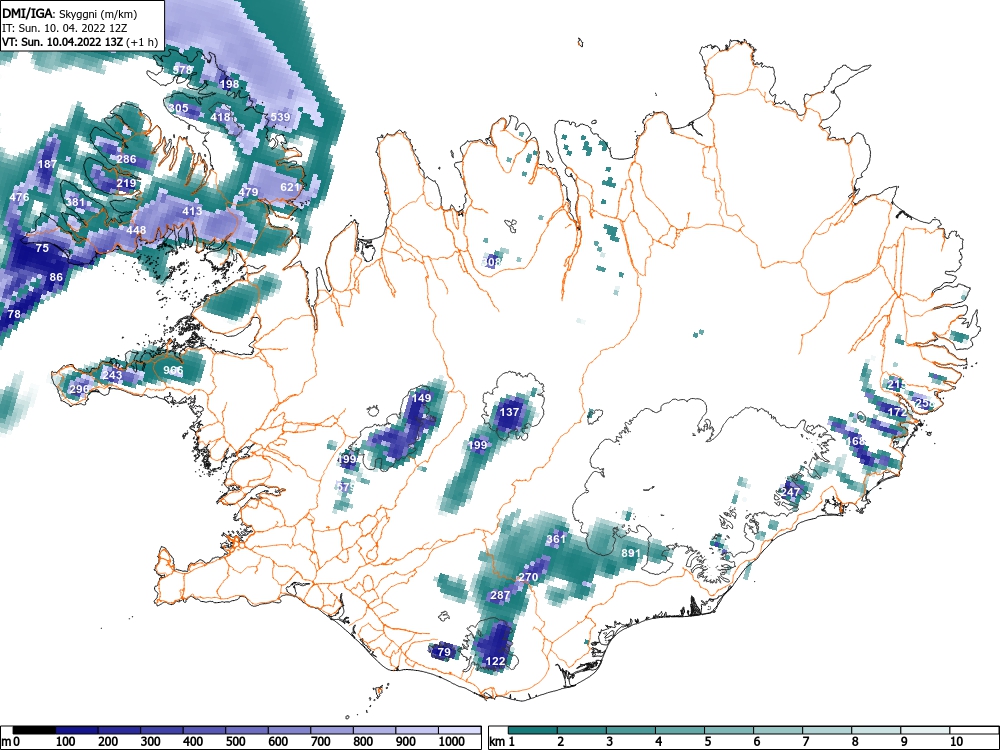Click the '5' label in the km legend
Screen dimensions: 1000x750
707,742
